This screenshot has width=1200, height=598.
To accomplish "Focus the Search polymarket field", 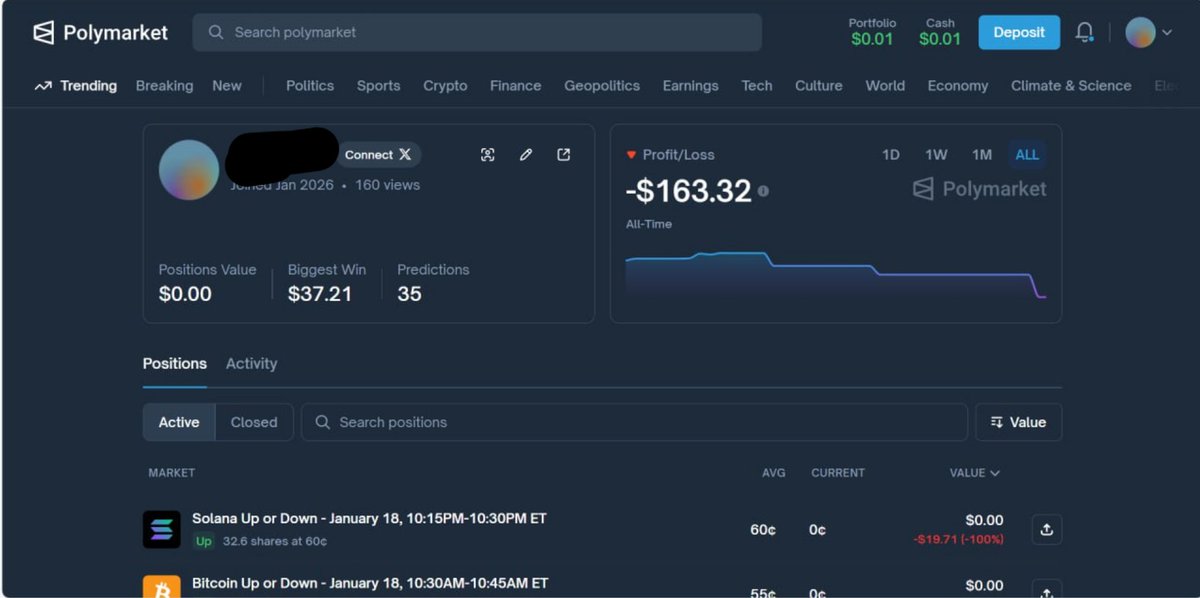I will [x=477, y=32].
